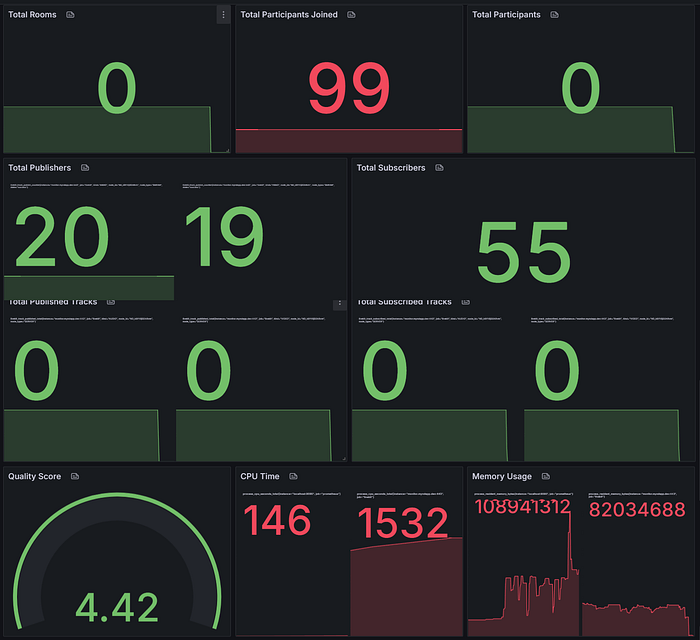Click the green bar under Publishers value 20
The image size is (700, 640).
89,288
